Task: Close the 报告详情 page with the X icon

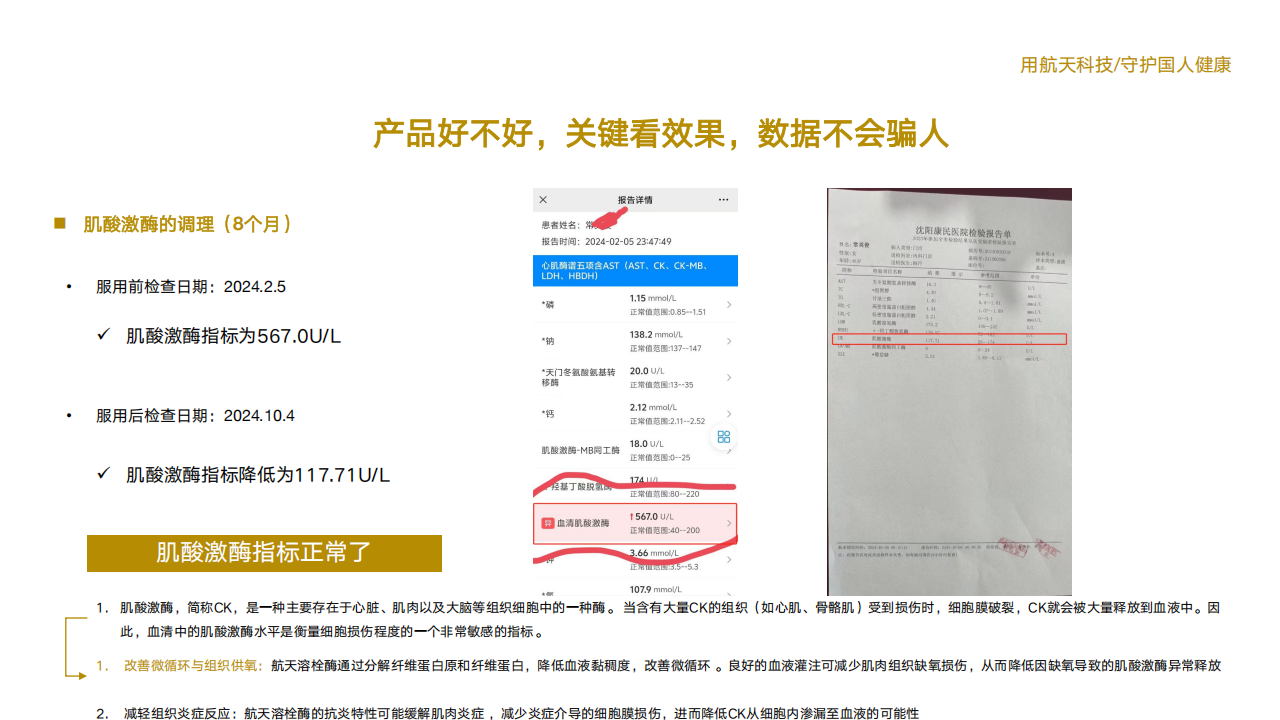Action: [543, 200]
